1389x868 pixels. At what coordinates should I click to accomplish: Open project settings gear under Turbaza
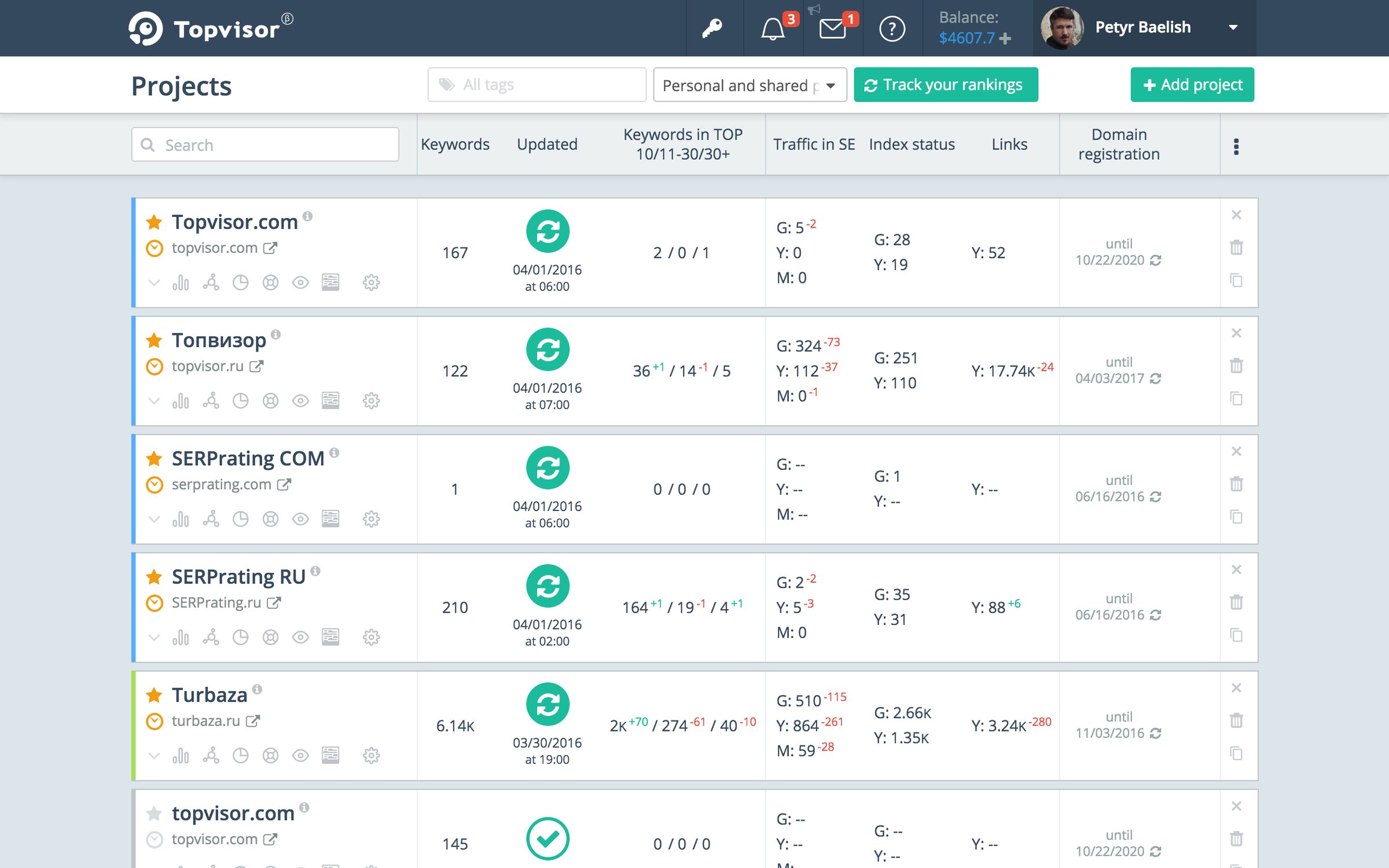coord(371,755)
